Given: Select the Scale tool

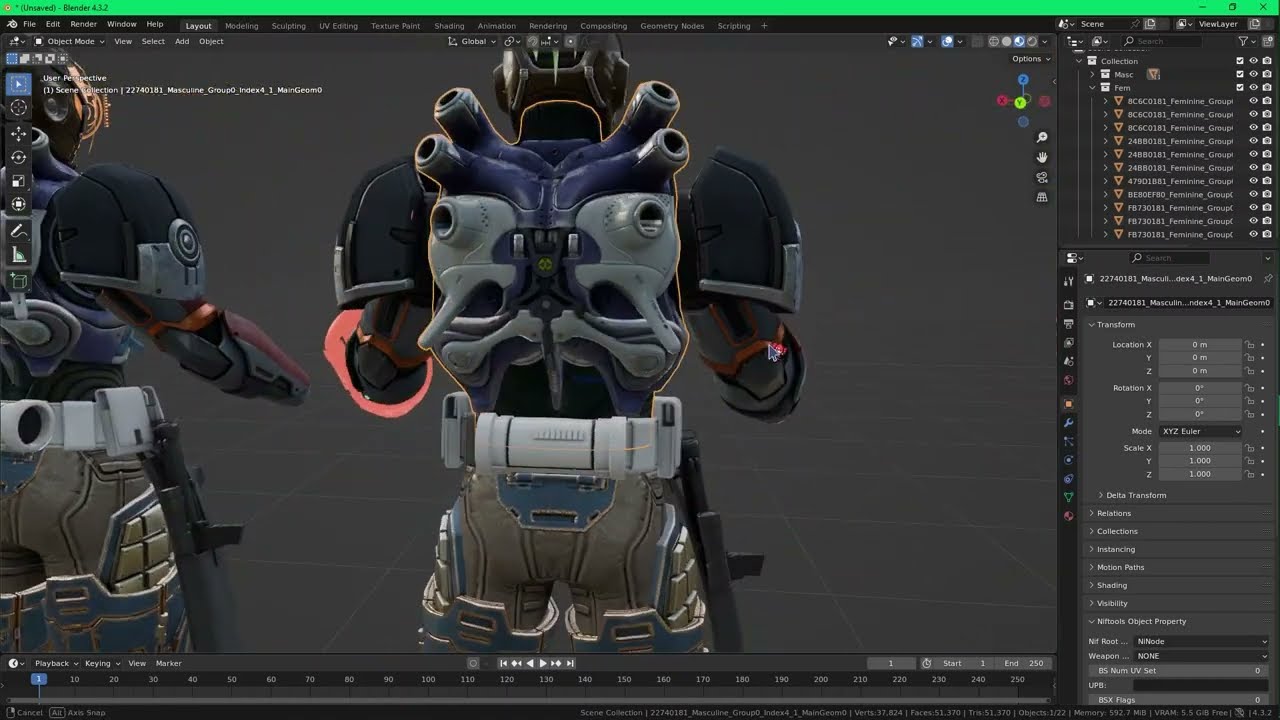Looking at the screenshot, I should tap(18, 181).
